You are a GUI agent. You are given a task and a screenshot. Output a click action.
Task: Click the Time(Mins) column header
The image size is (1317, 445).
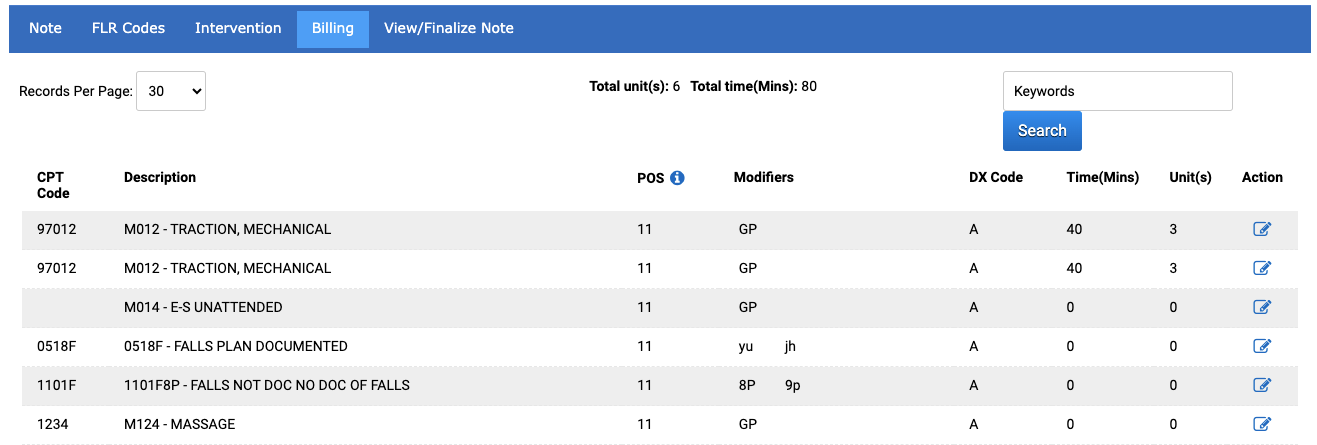[x=1103, y=177]
